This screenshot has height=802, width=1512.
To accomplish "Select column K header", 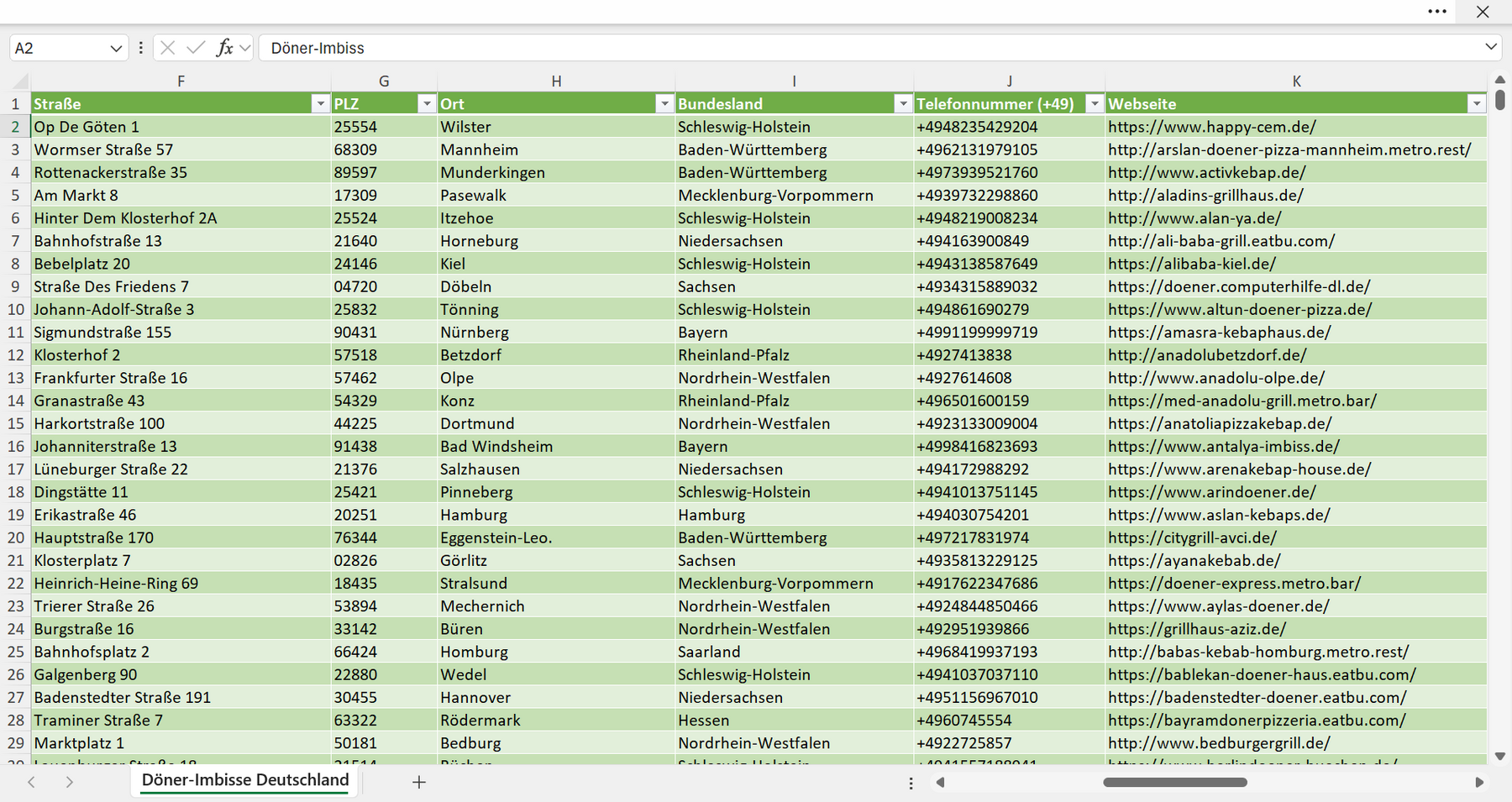I will [1296, 81].
